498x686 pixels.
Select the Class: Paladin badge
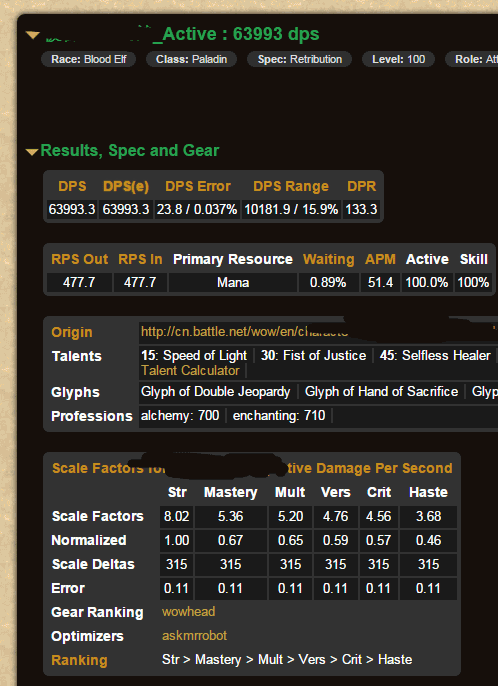191,60
